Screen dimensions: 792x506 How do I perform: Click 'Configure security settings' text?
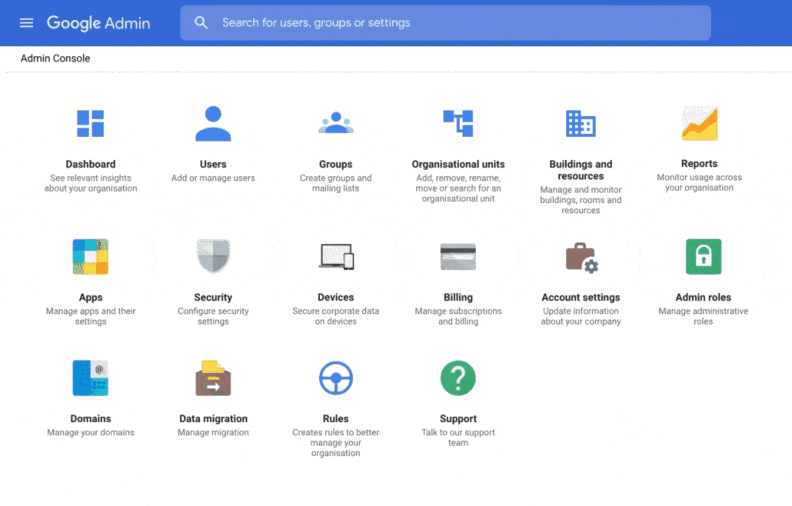213,317
